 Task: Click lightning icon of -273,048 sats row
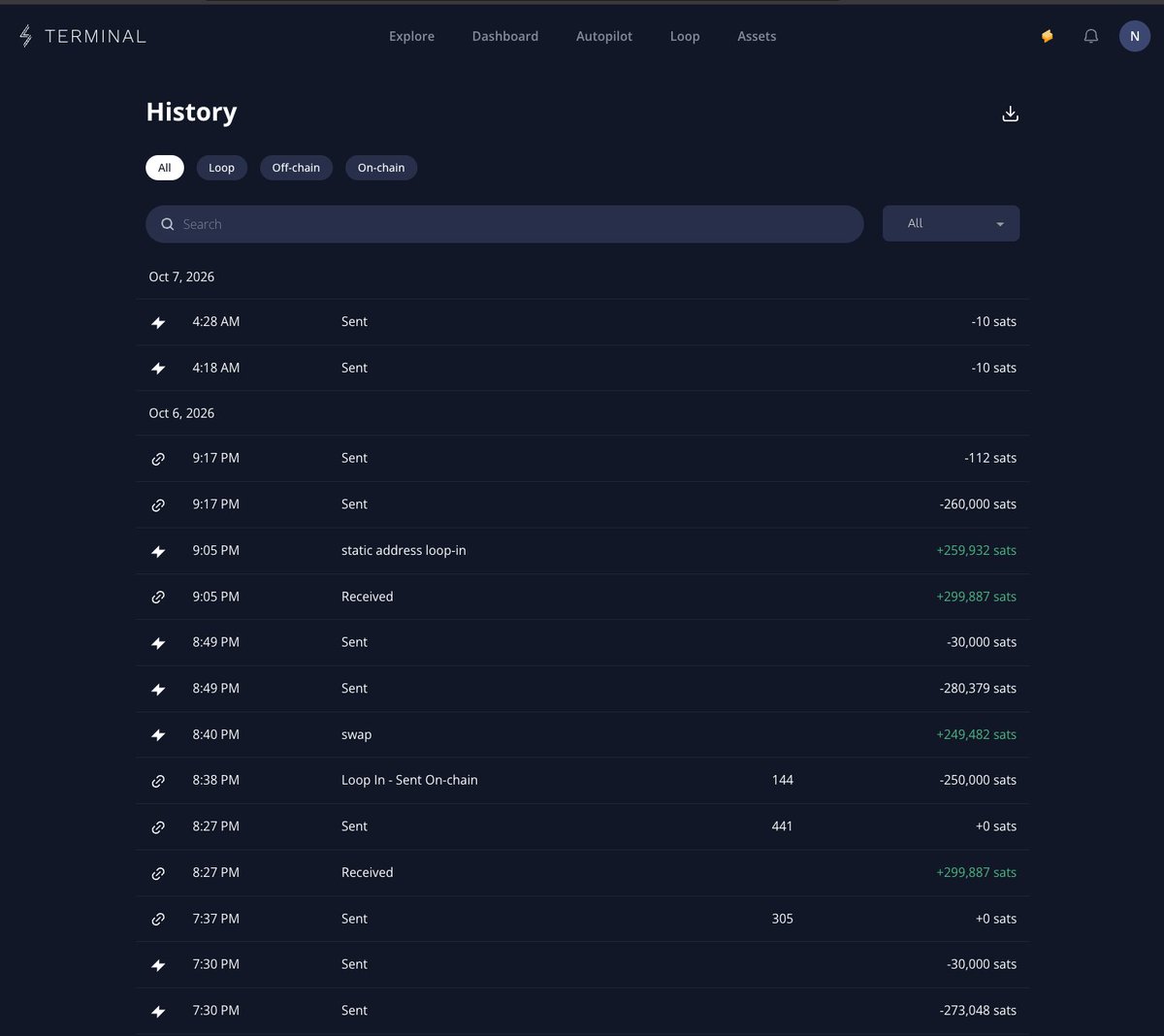click(x=158, y=1012)
